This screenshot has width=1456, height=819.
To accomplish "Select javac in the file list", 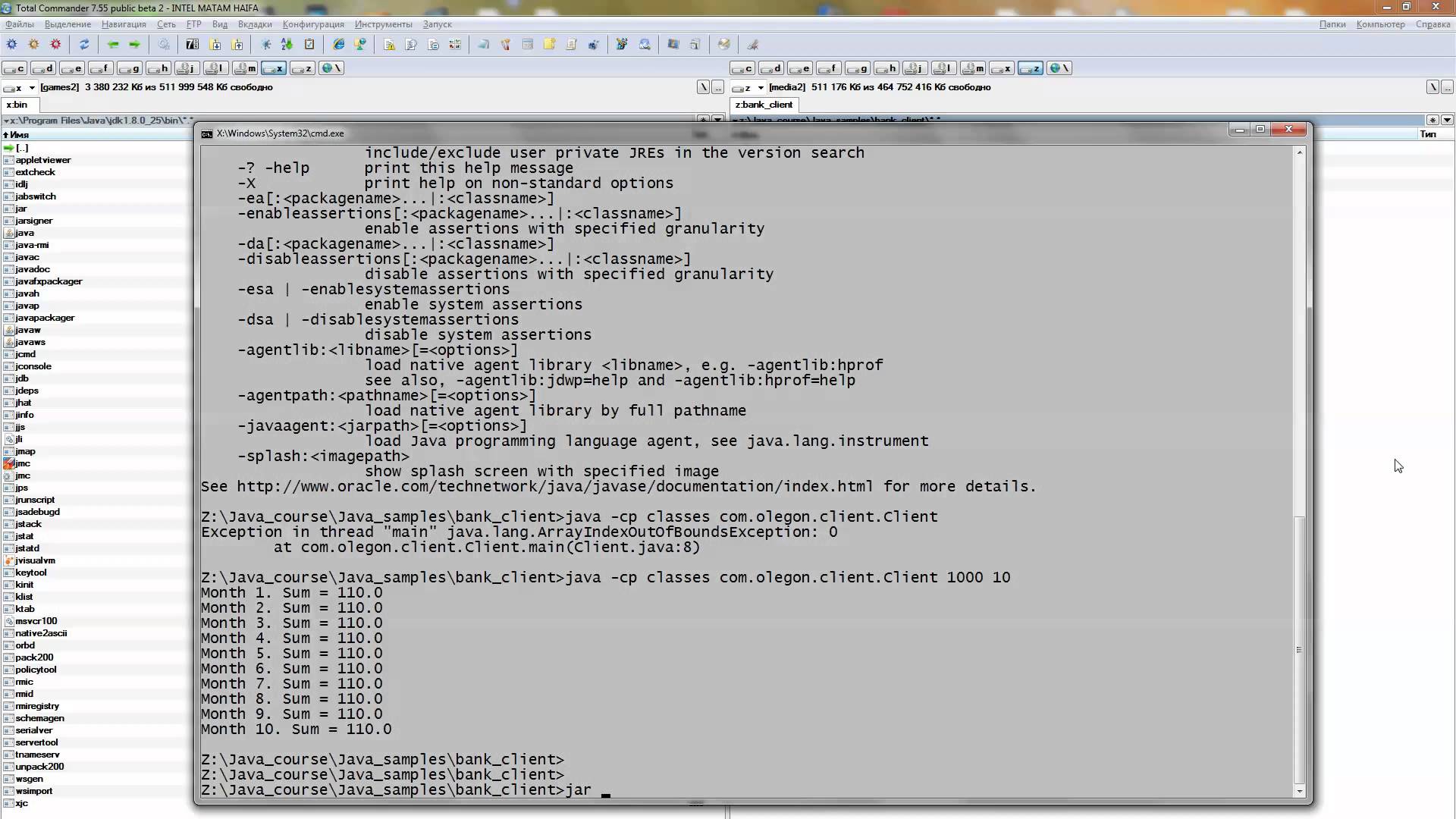I will coord(27,257).
